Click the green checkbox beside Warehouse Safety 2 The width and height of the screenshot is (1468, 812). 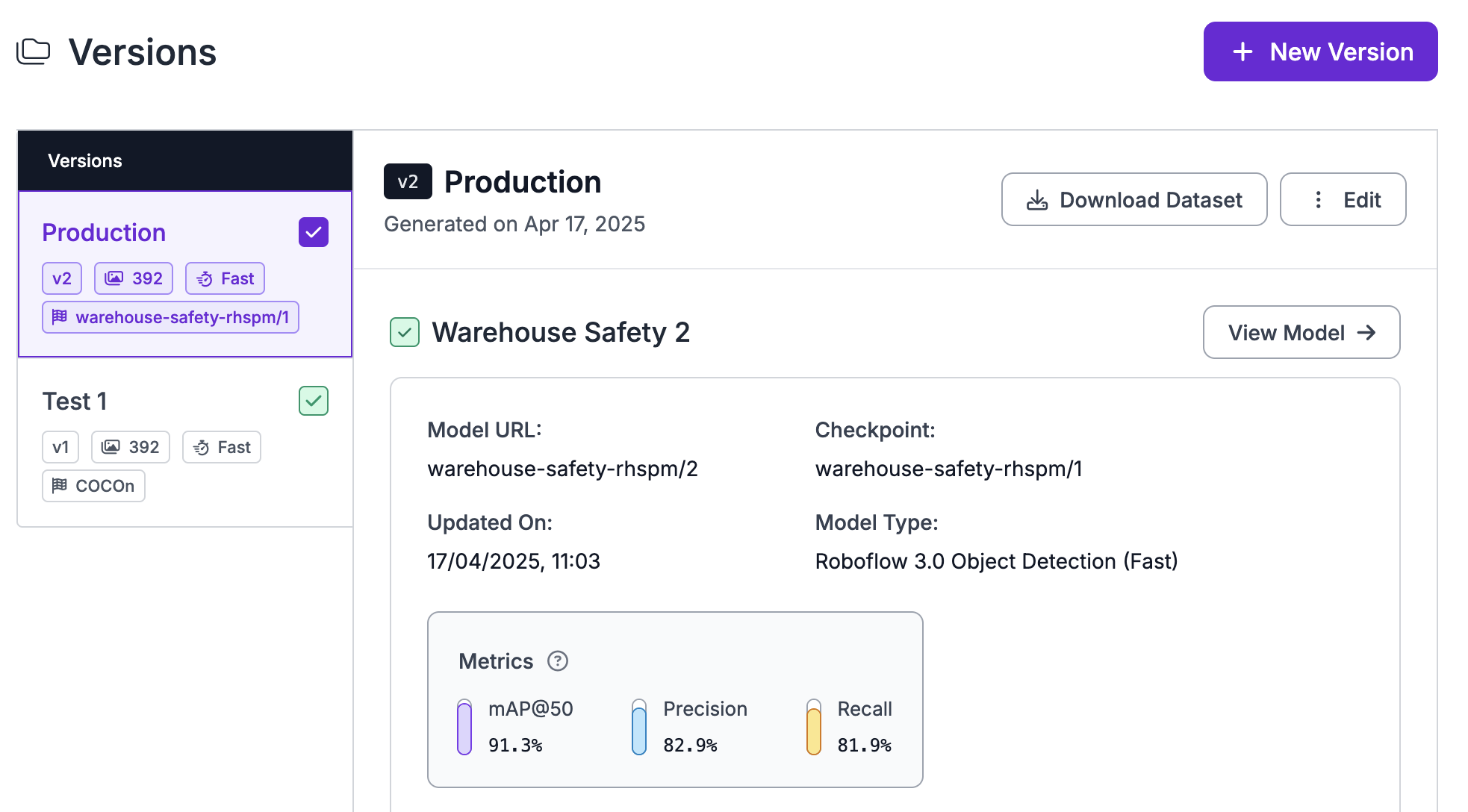point(405,332)
